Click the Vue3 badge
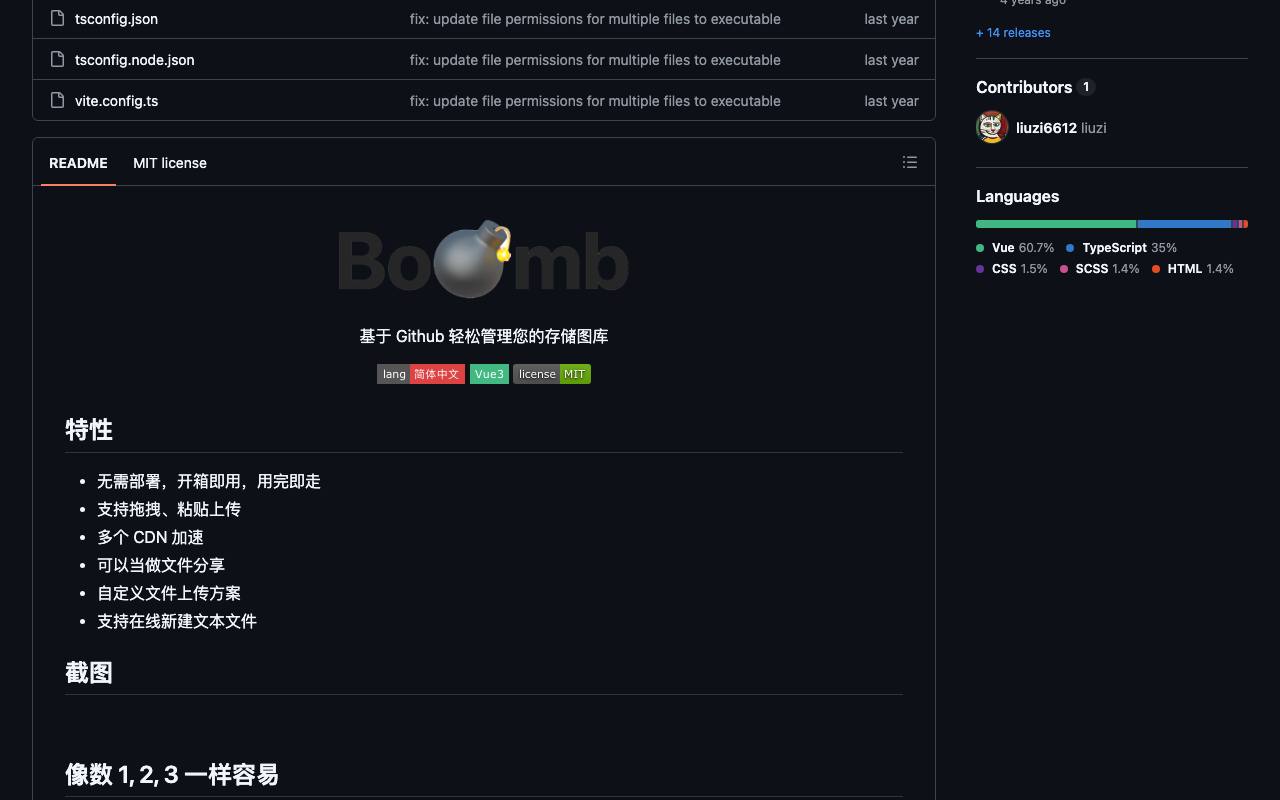Image resolution: width=1280 pixels, height=800 pixels. tap(489, 374)
